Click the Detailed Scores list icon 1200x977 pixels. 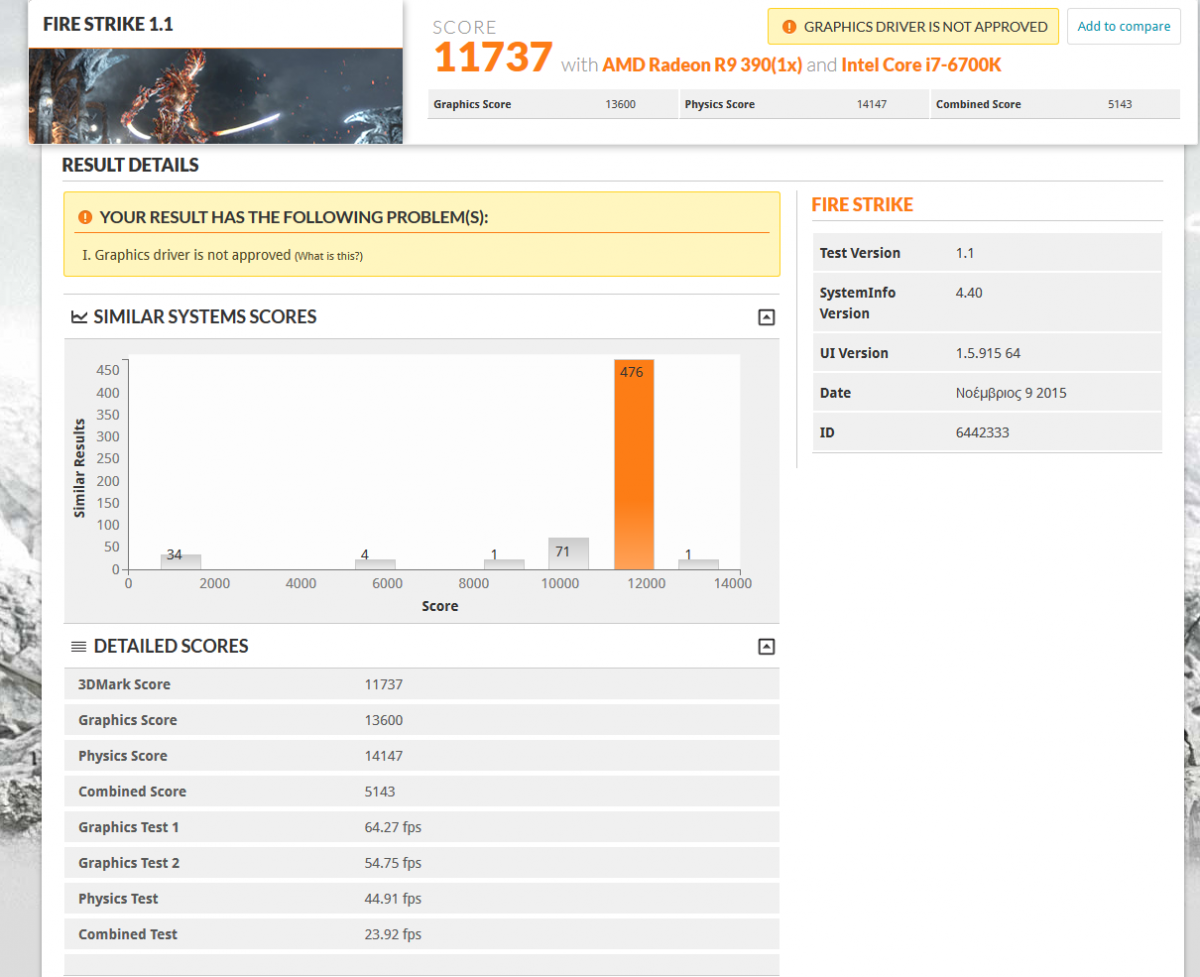pyautogui.click(x=79, y=647)
